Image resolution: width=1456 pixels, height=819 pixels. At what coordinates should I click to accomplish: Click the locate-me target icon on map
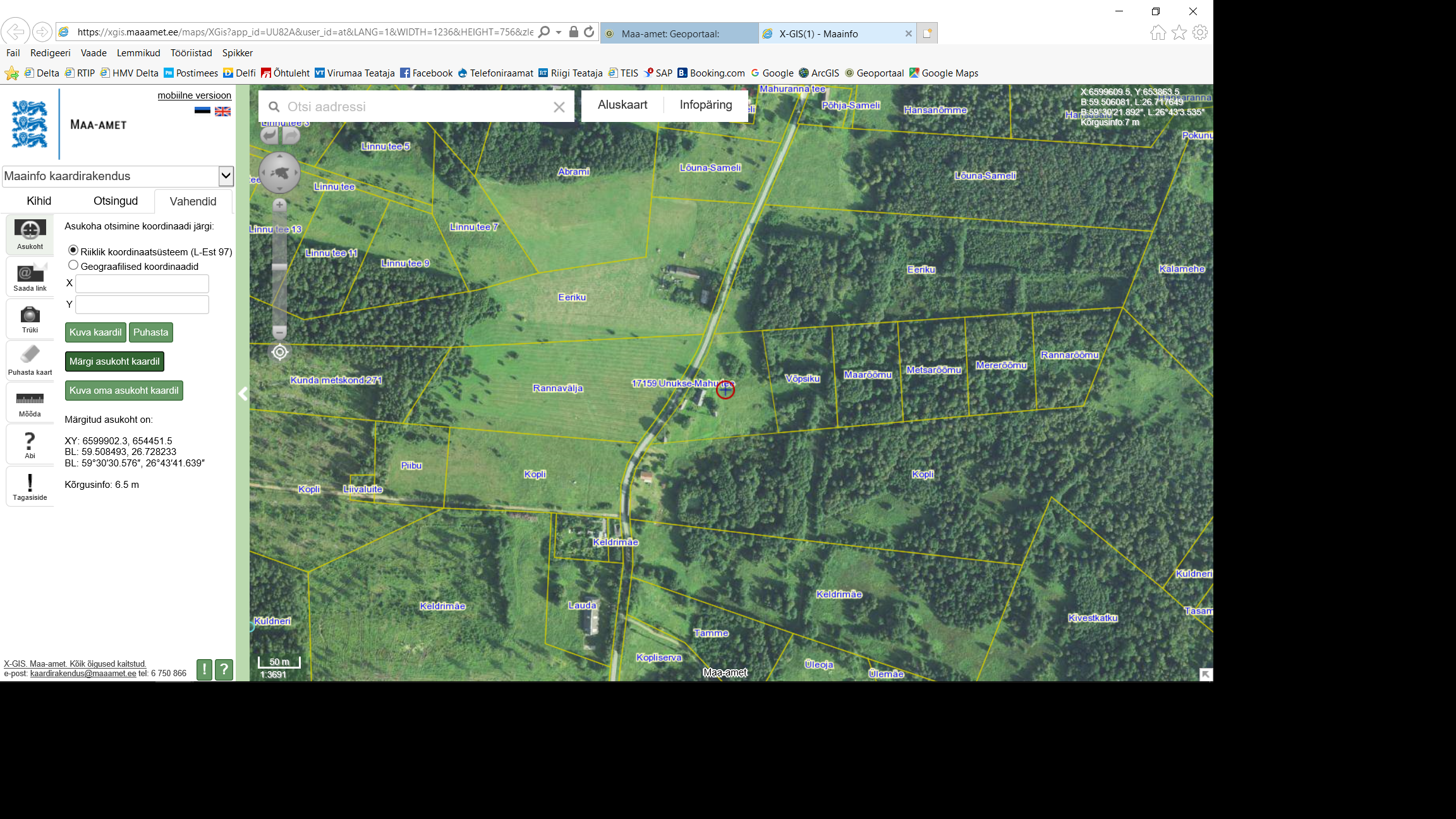point(280,352)
